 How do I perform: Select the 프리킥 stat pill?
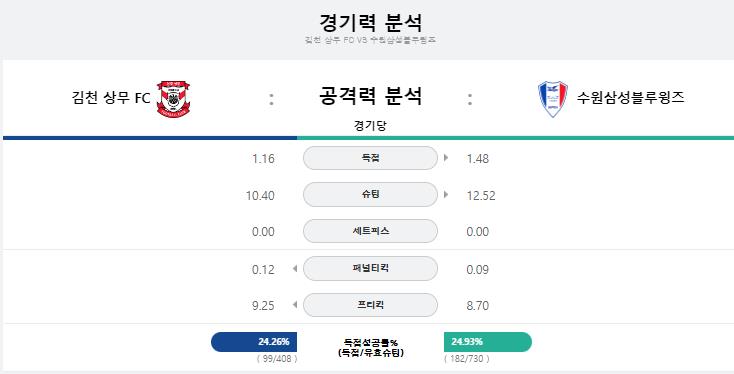pyautogui.click(x=370, y=305)
